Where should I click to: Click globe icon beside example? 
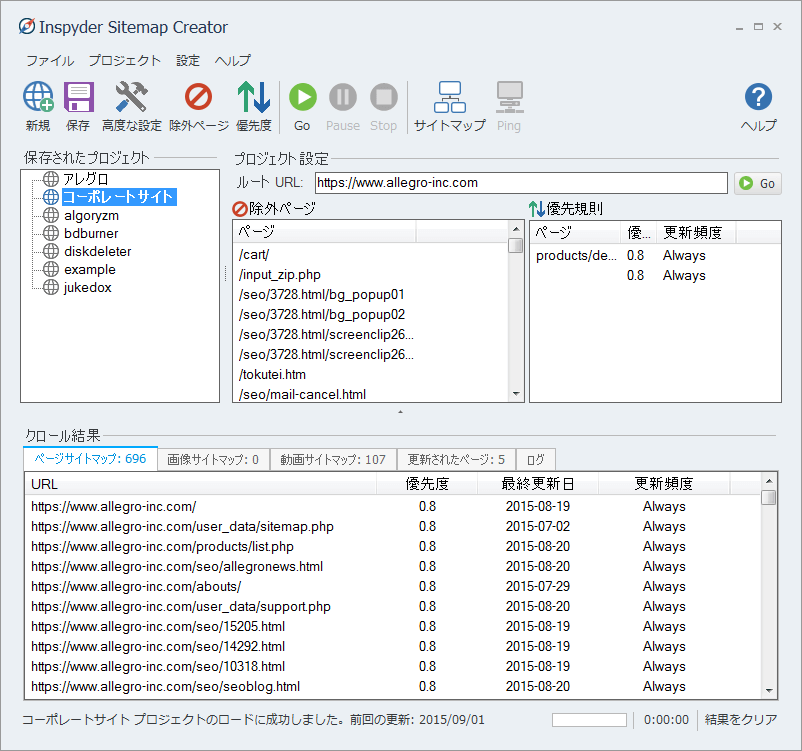click(51, 269)
